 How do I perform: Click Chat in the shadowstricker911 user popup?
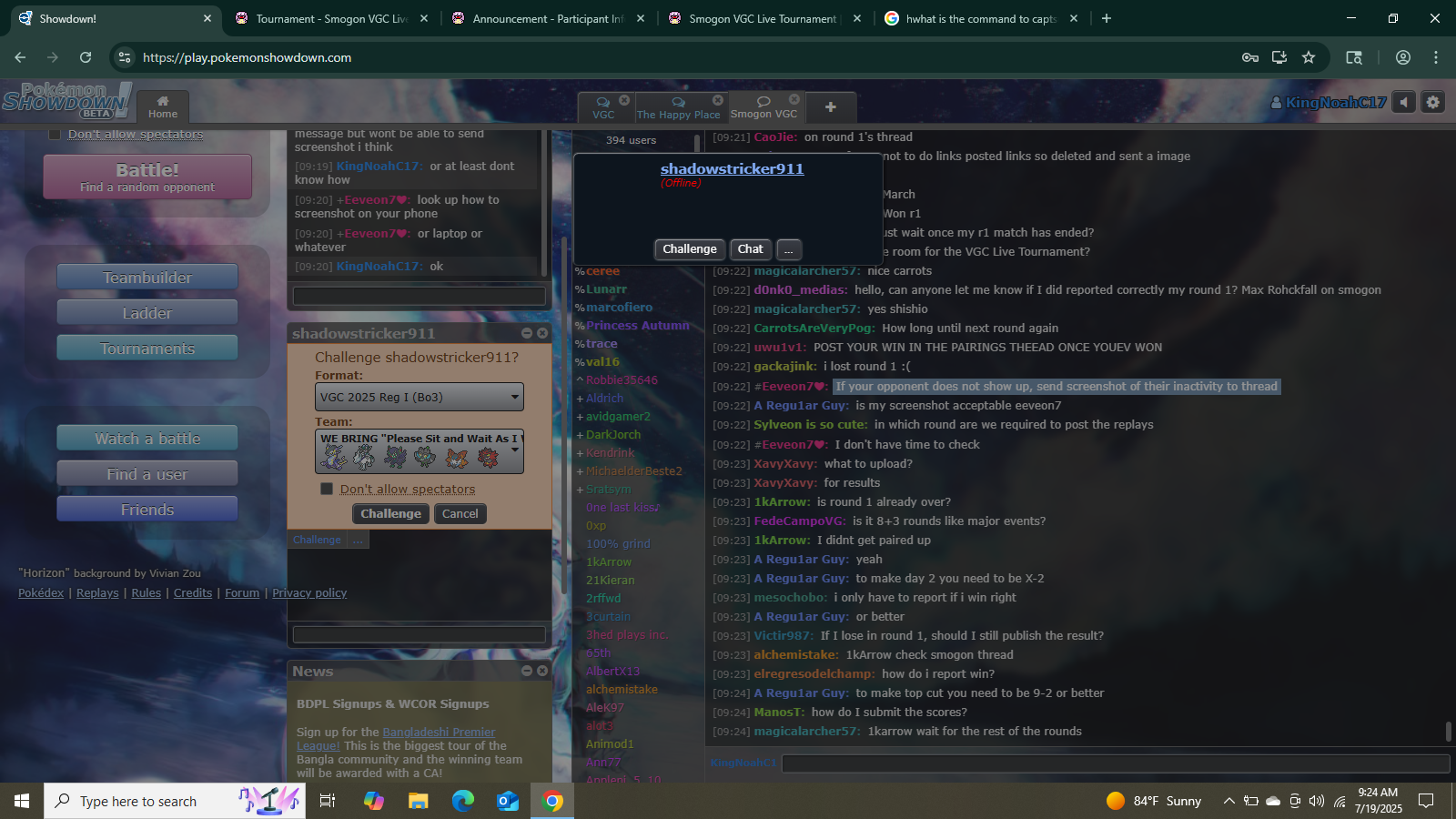coord(751,248)
